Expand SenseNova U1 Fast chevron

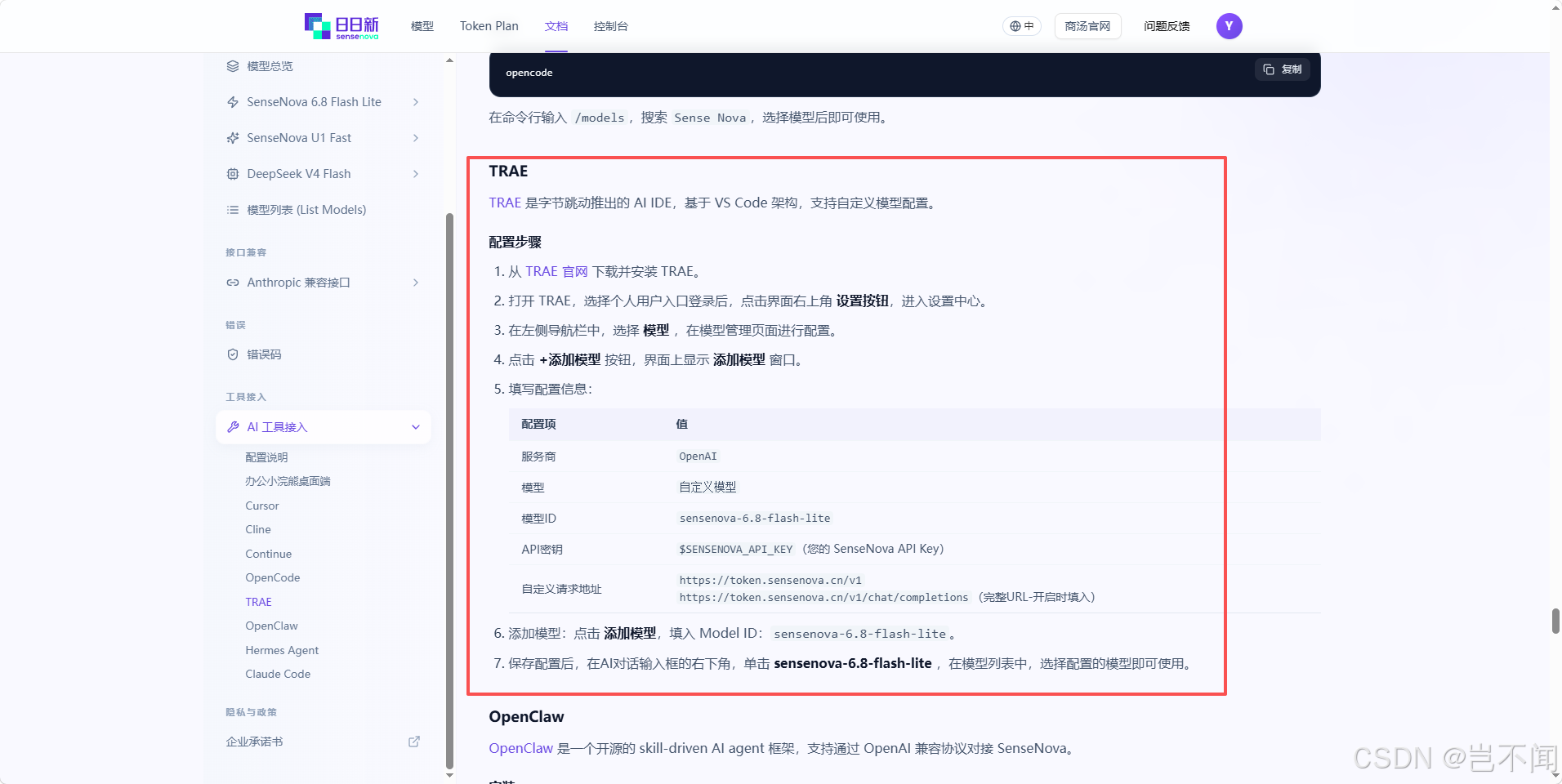[x=416, y=138]
